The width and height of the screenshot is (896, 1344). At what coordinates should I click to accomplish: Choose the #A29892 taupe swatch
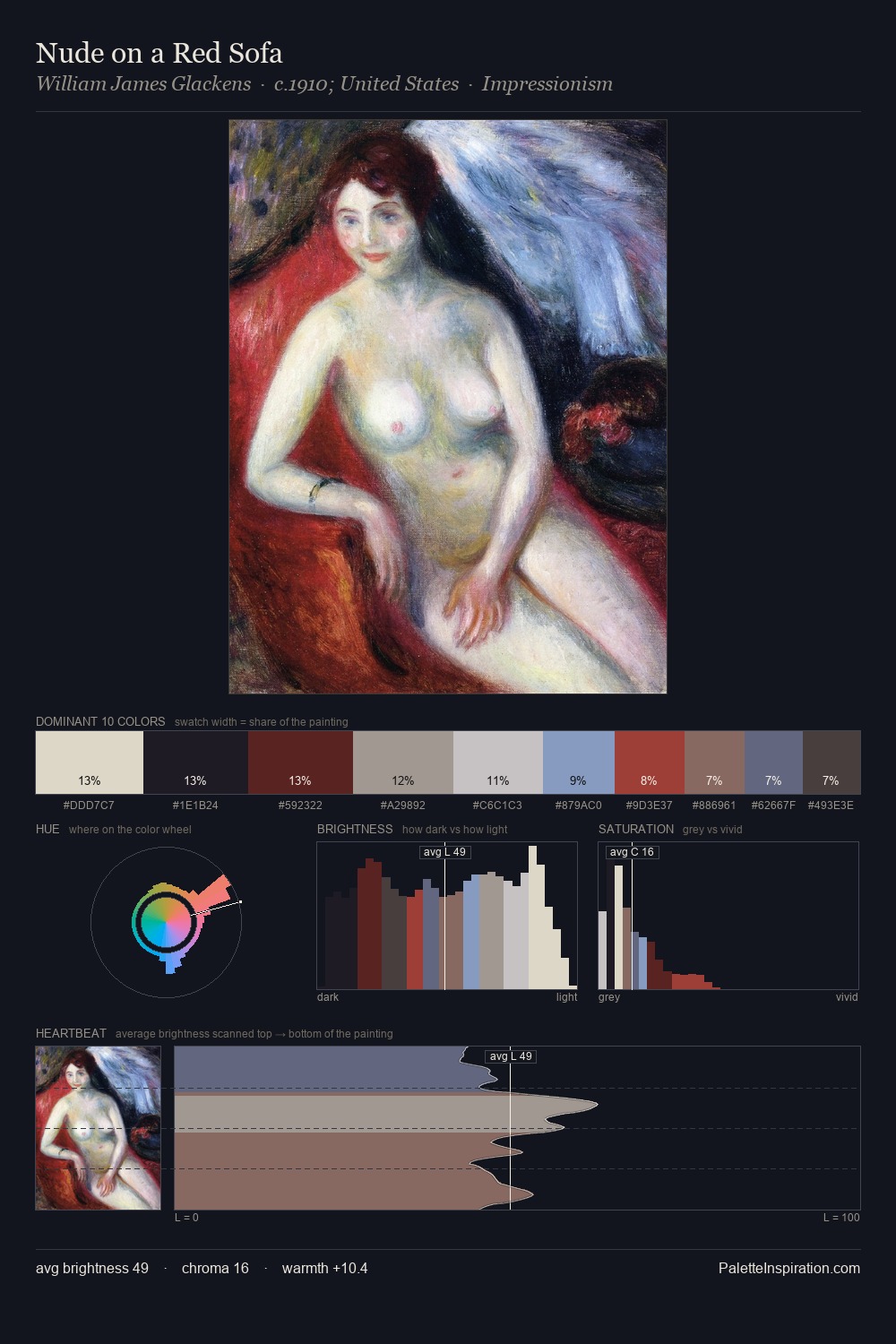coord(403,762)
